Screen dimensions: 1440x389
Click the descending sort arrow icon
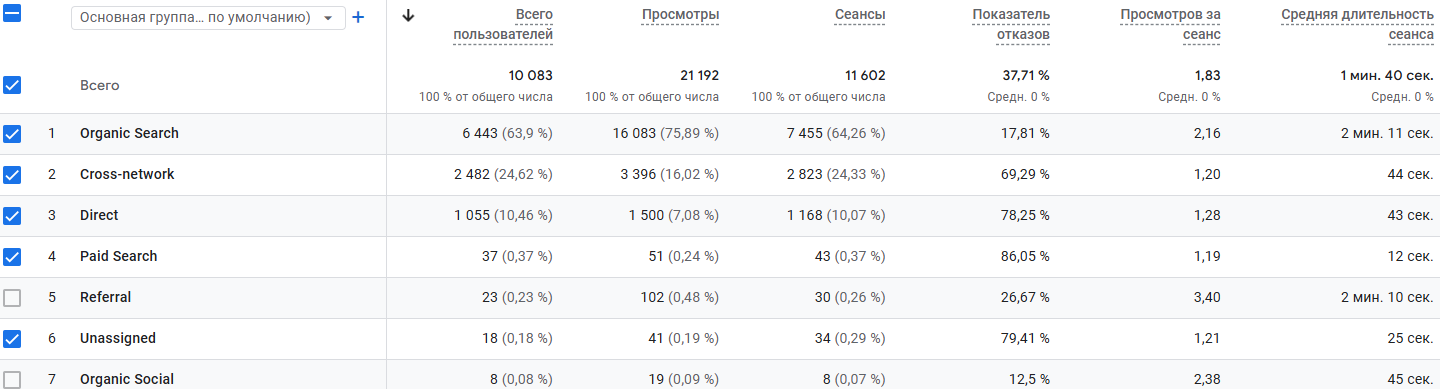tap(408, 15)
